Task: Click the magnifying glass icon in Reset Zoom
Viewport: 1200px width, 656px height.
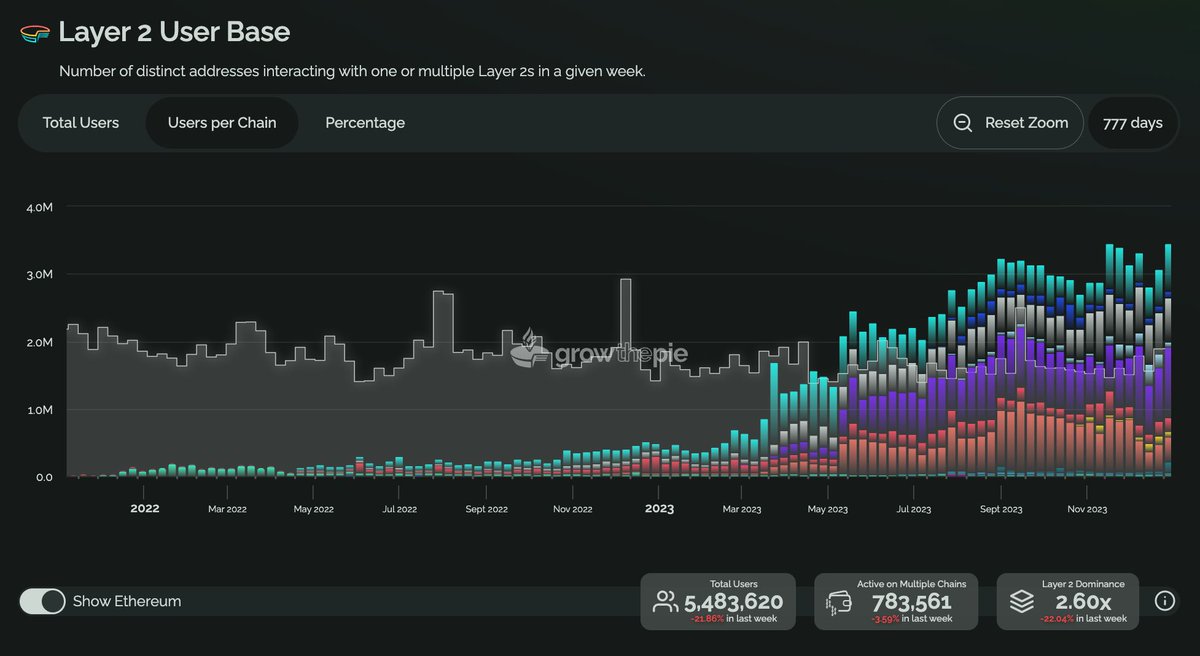Action: click(x=962, y=122)
